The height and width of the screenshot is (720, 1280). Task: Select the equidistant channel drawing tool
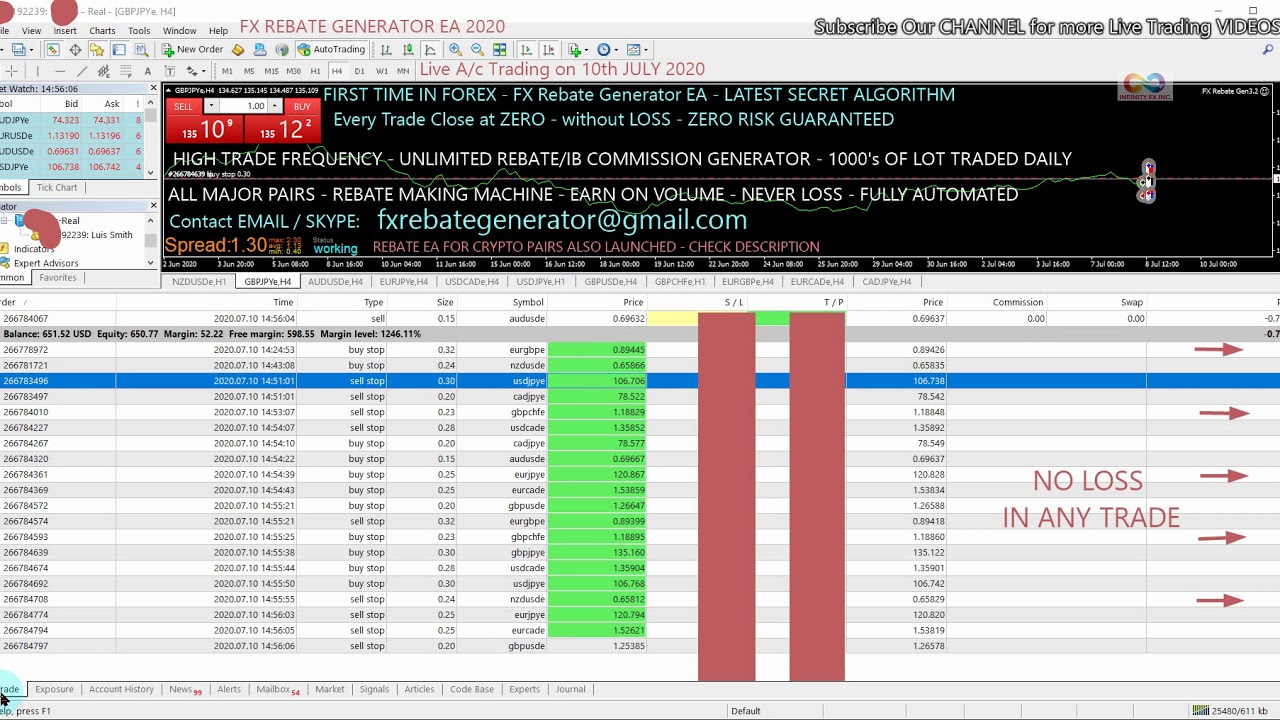tap(104, 71)
